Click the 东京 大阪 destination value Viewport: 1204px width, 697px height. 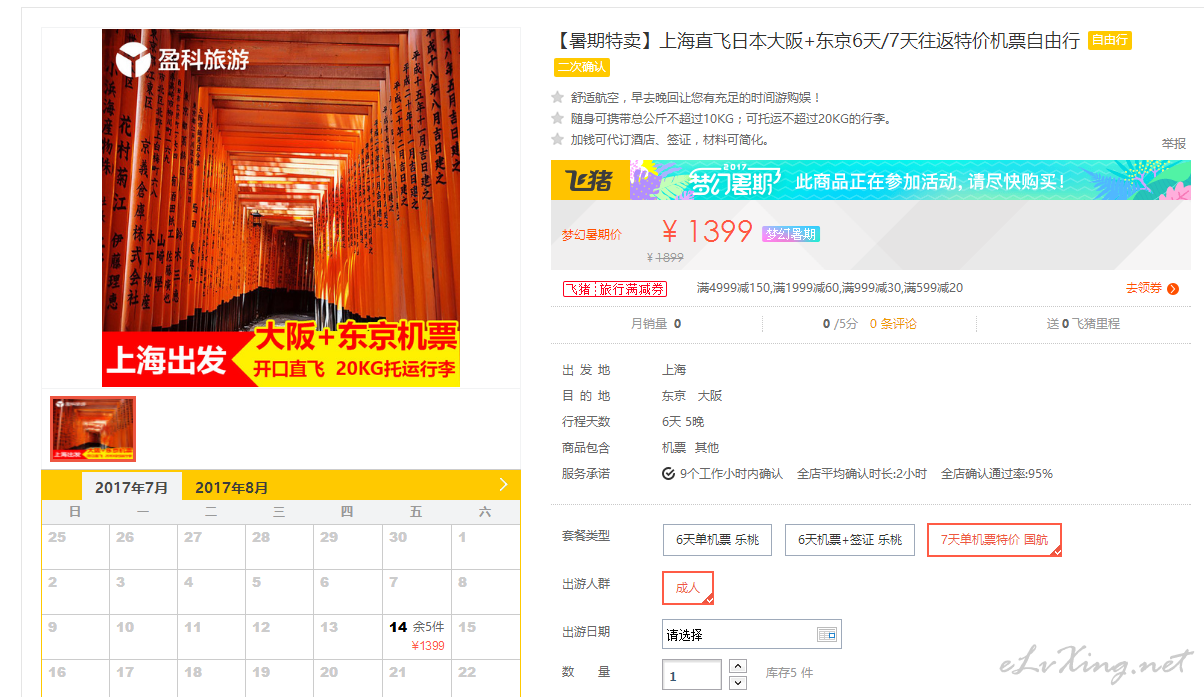692,396
